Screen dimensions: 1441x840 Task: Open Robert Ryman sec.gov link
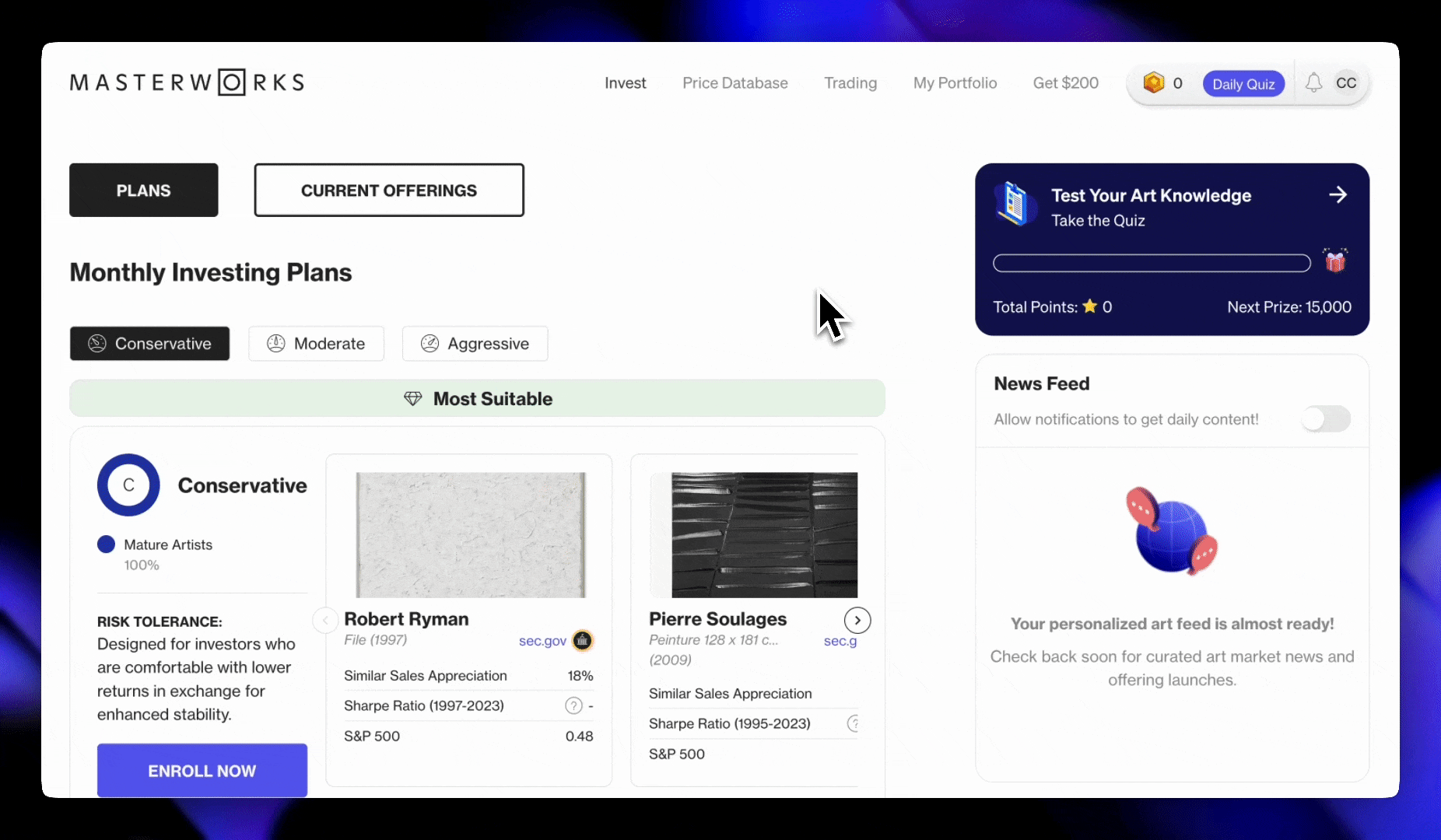542,641
